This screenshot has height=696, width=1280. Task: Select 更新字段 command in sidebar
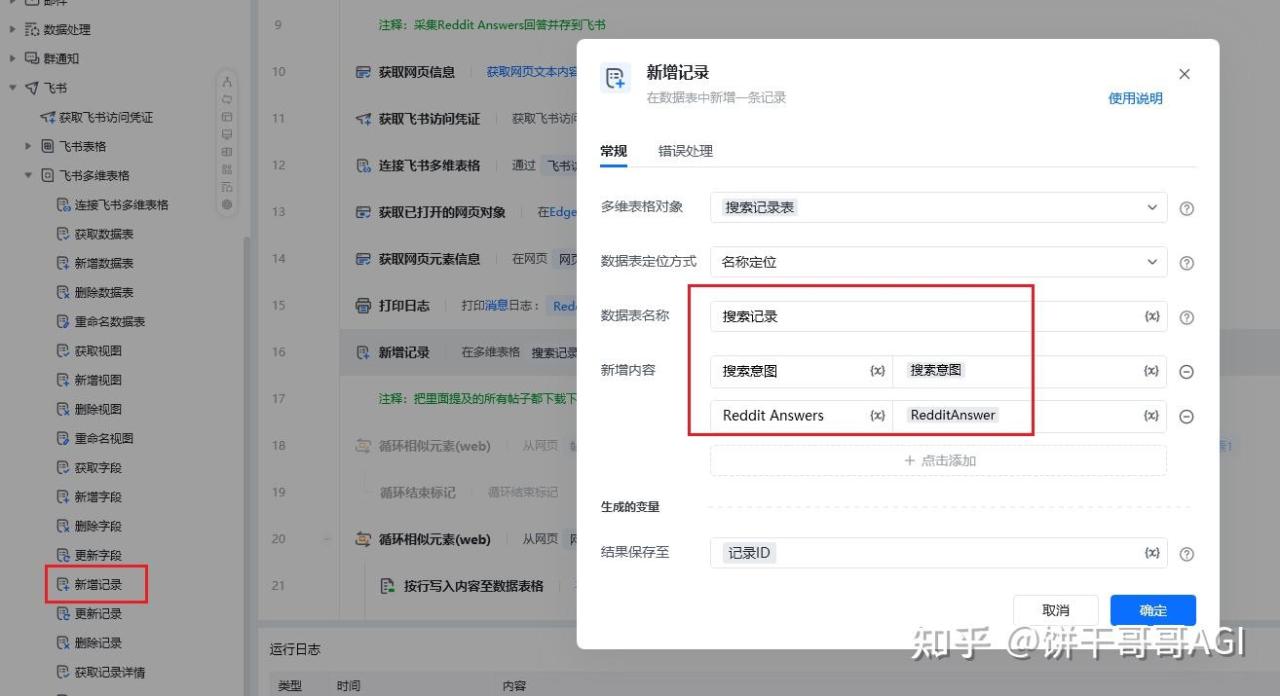[x=89, y=555]
